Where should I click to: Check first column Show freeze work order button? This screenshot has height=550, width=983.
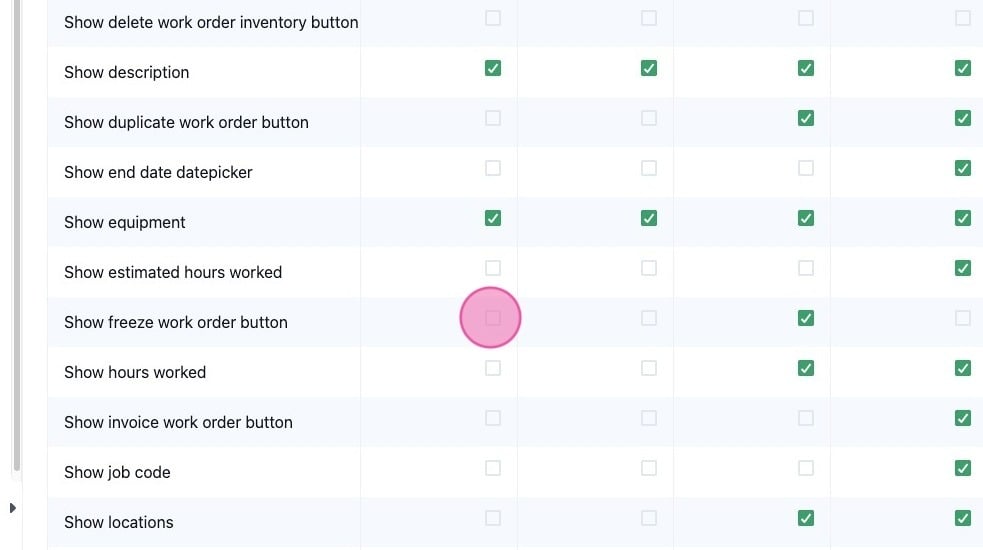click(x=493, y=318)
